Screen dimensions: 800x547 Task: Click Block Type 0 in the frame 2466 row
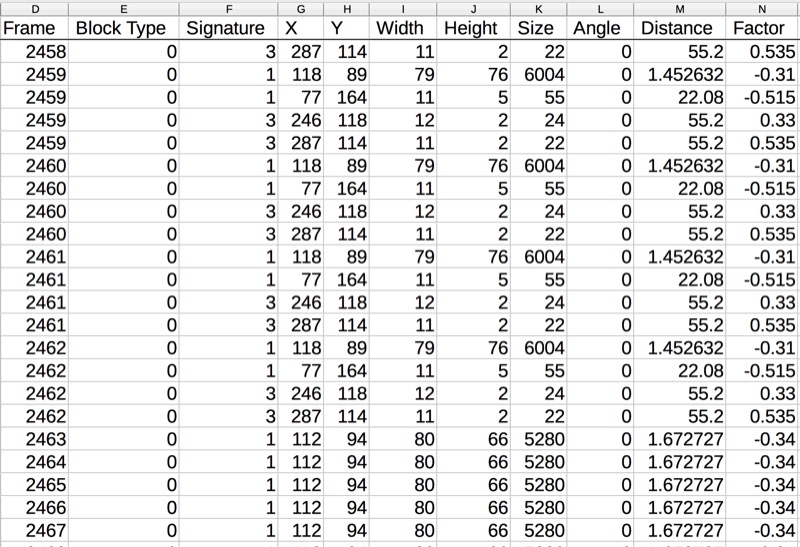click(x=123, y=508)
